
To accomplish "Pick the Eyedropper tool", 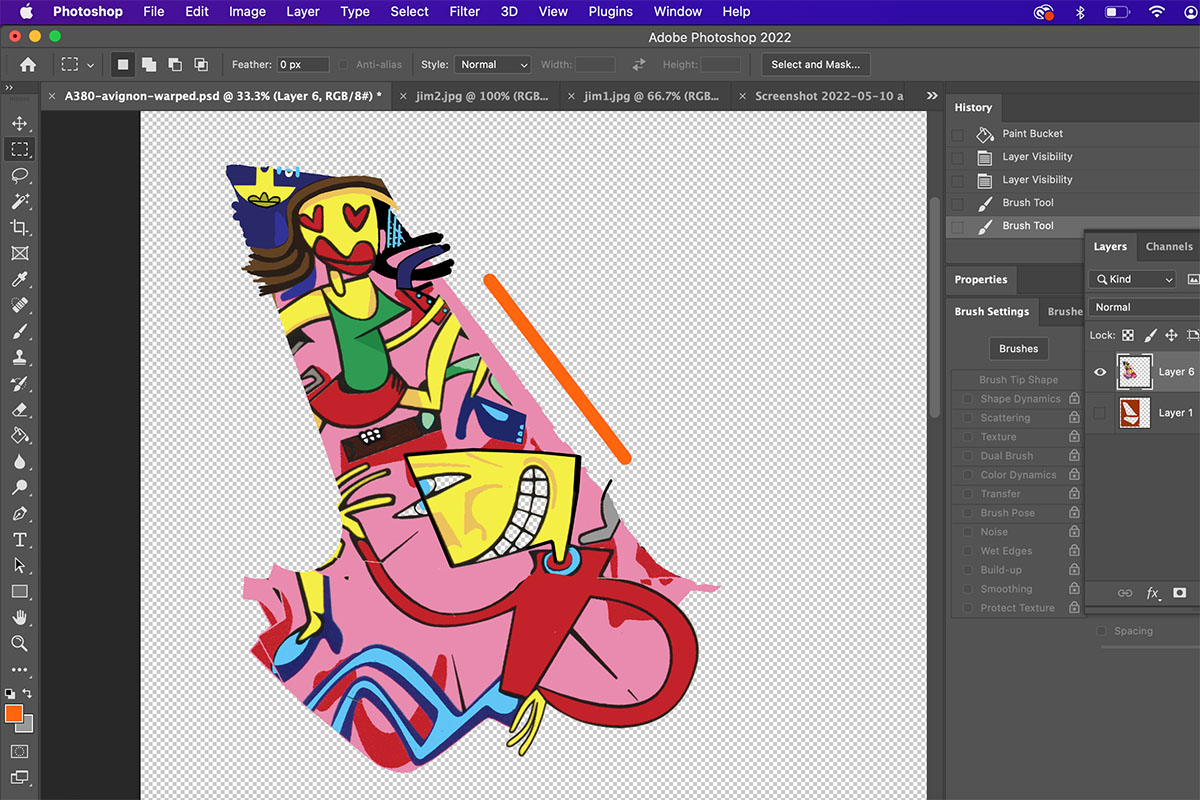I will point(19,280).
